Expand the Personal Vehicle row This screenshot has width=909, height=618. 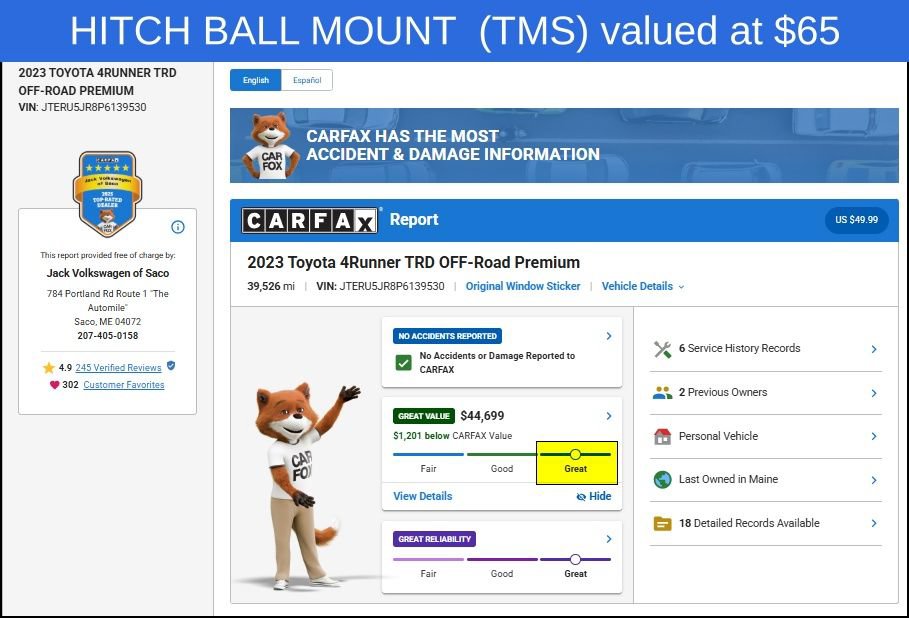[766, 436]
